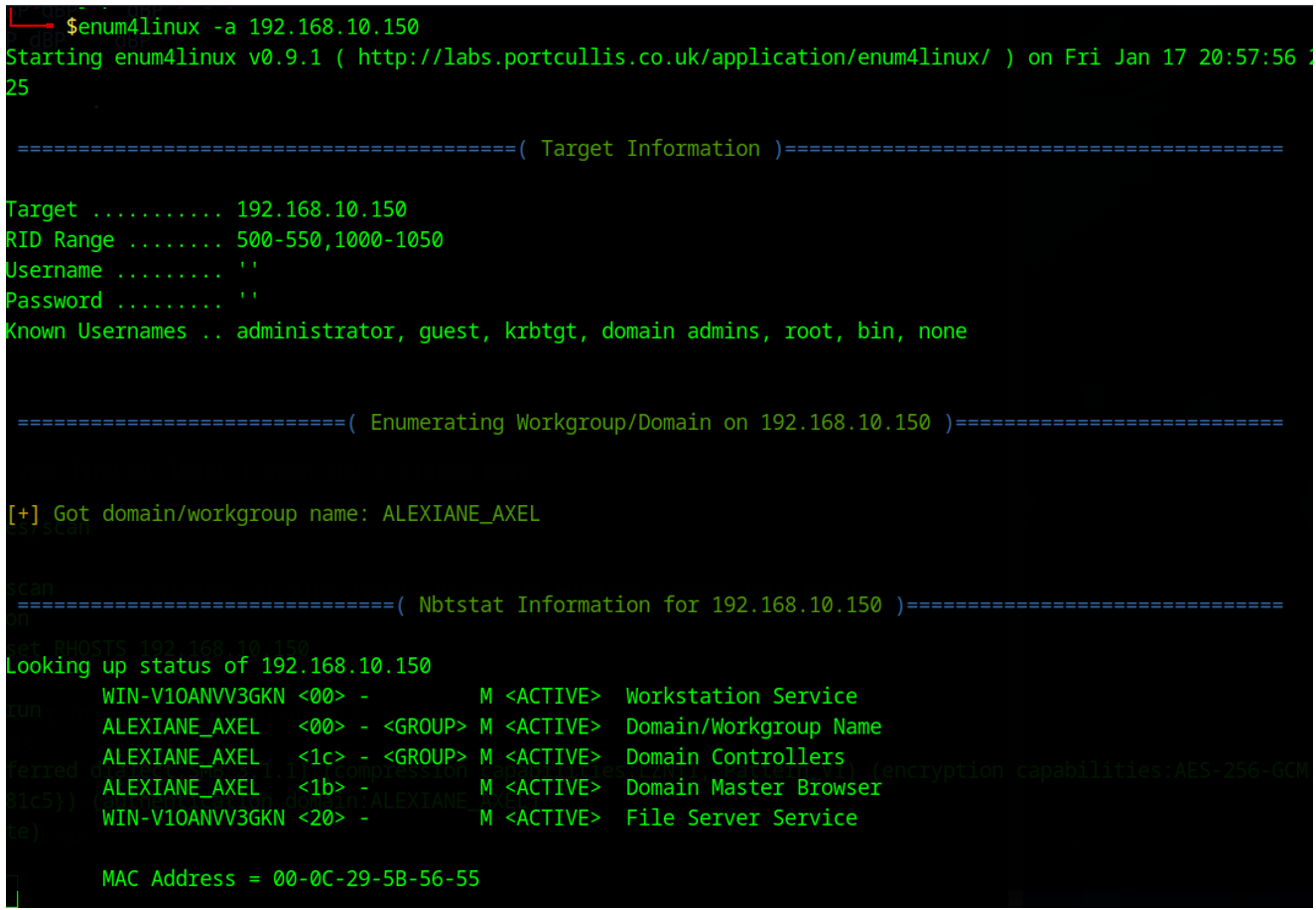The image size is (1316, 910).
Task: Click the WIN-V1OANVV3GKN <00> Workstation Service row
Action: pos(479,697)
